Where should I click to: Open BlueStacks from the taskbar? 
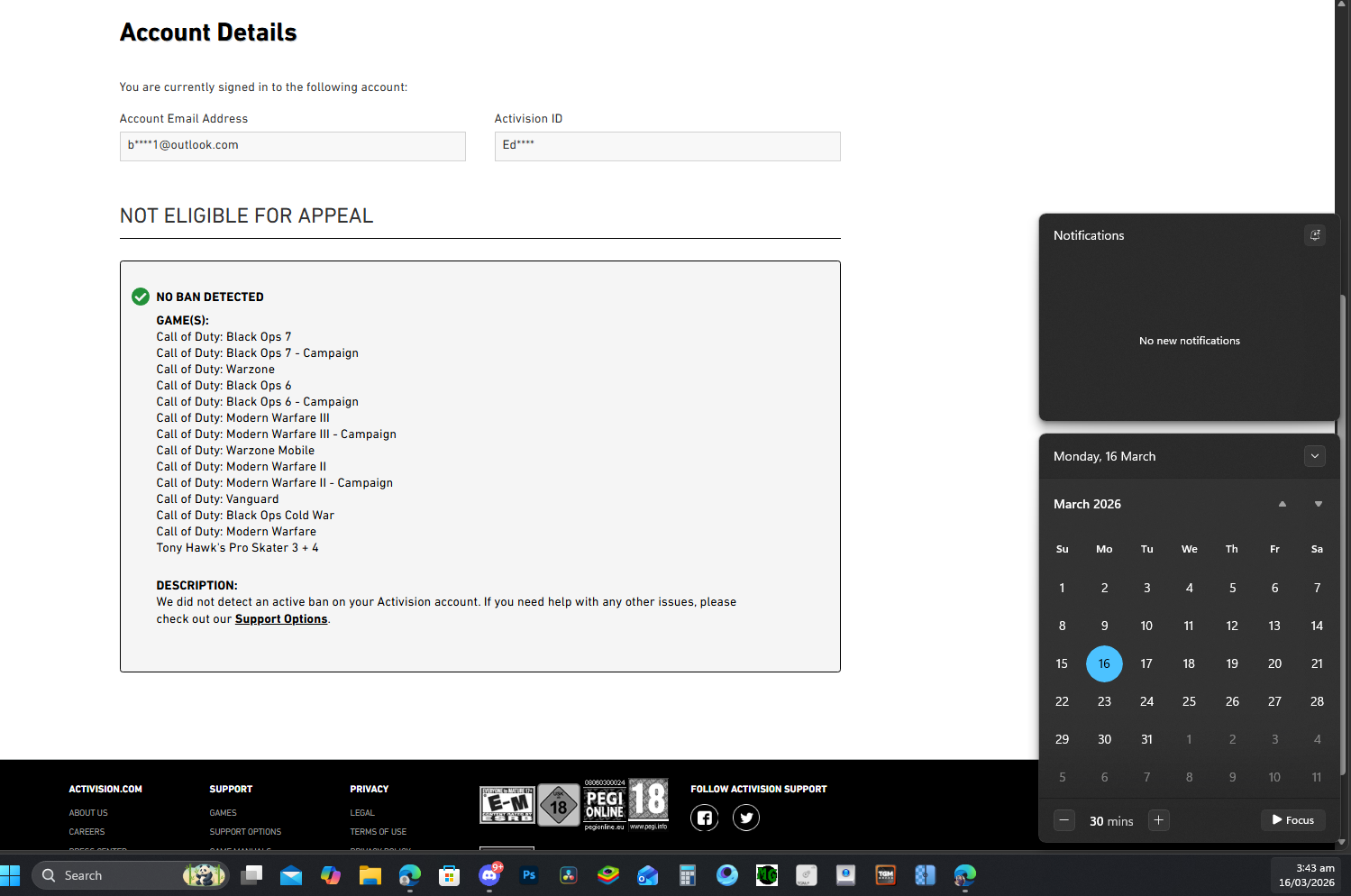608,875
